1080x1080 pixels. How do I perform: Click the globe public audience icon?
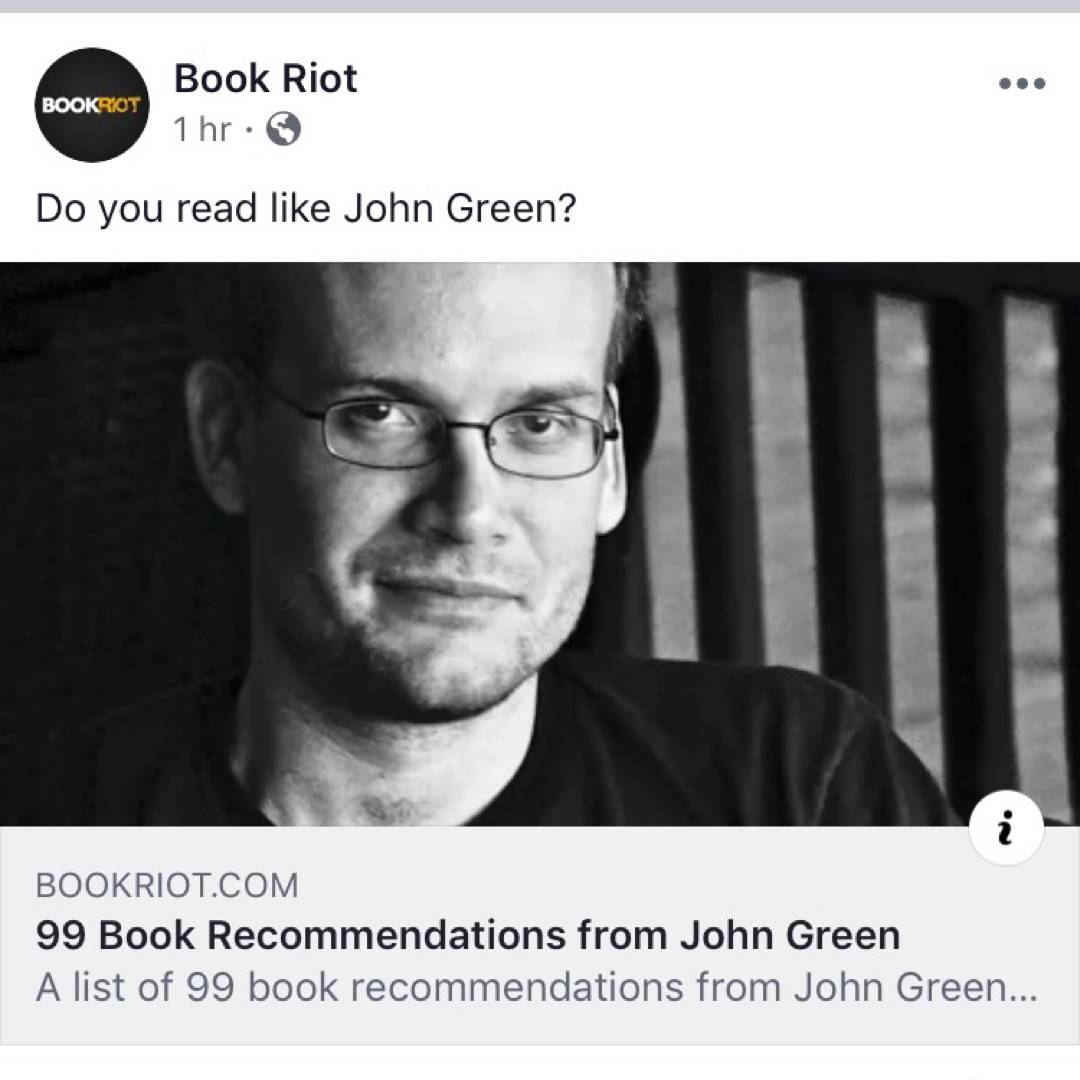tap(283, 129)
